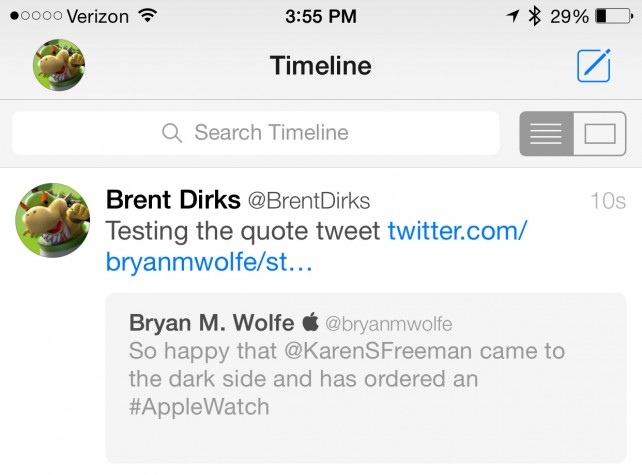Image resolution: width=642 pixels, height=475 pixels.
Task: Tap the @bryanmwolfe handle in the quote
Action: tap(389, 324)
